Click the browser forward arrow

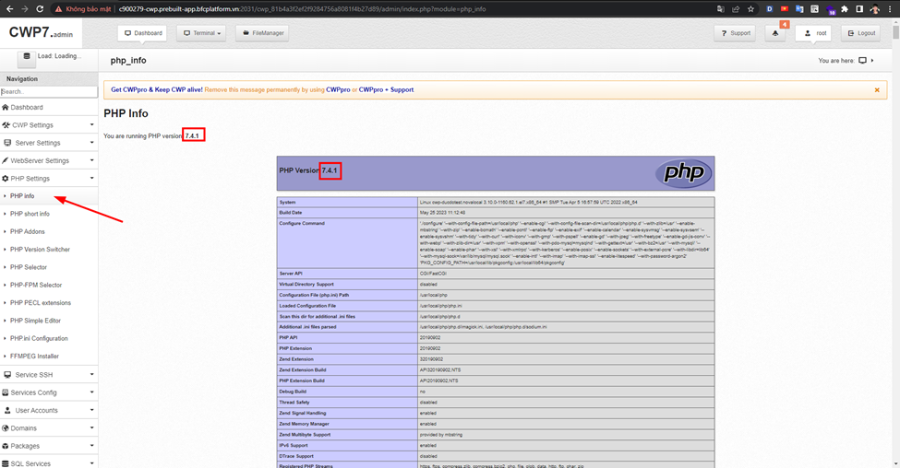click(24, 9)
